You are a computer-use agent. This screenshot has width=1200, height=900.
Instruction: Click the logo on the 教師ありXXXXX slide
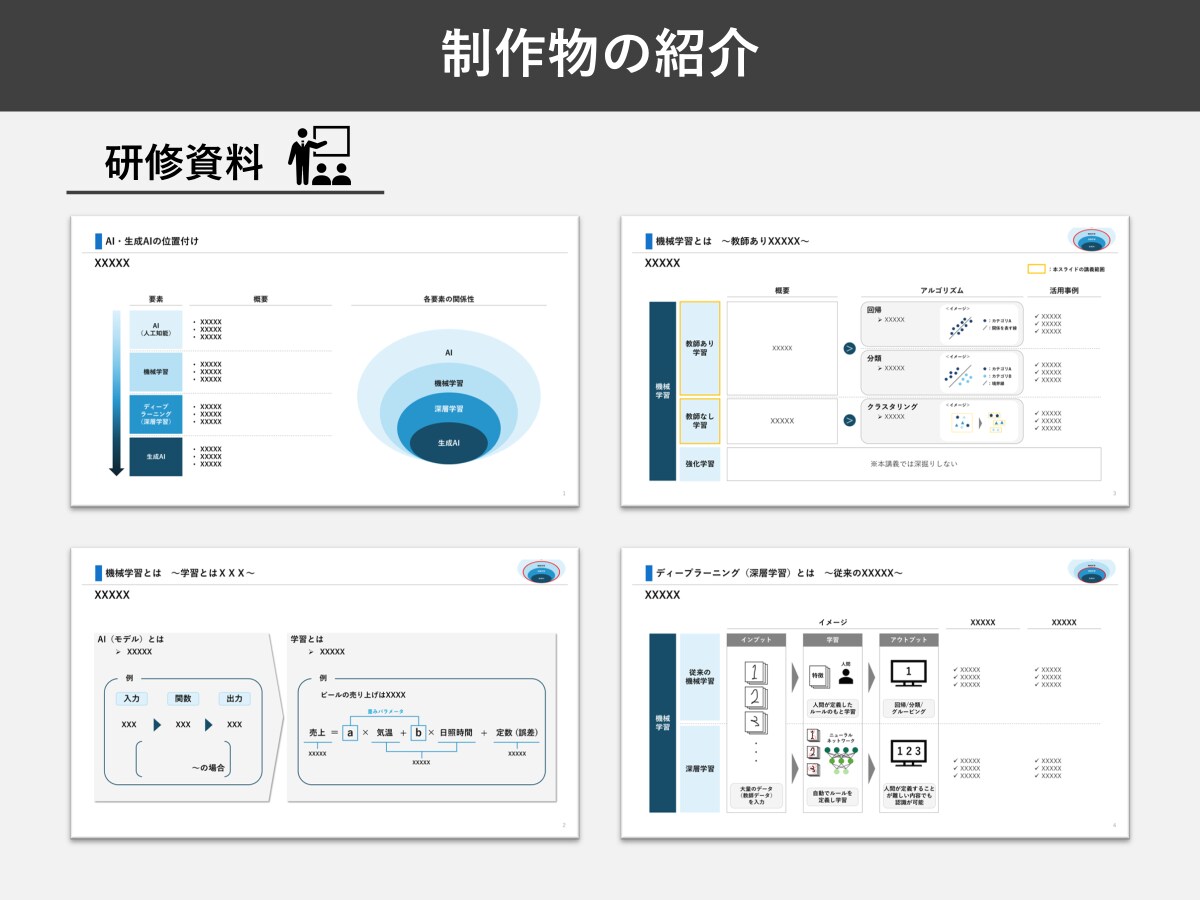(1091, 240)
